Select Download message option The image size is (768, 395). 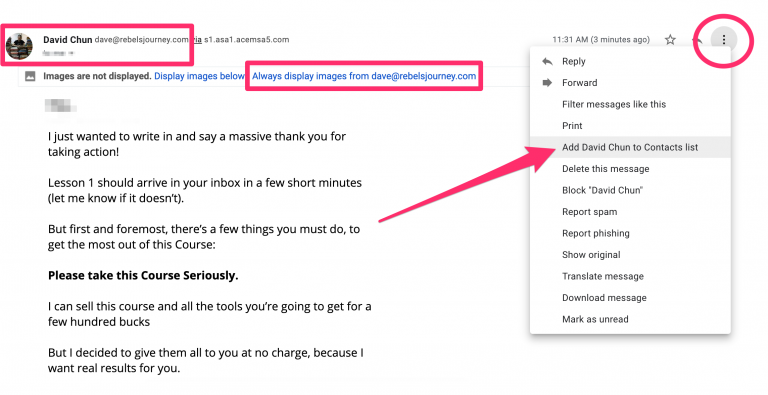[x=630, y=298]
